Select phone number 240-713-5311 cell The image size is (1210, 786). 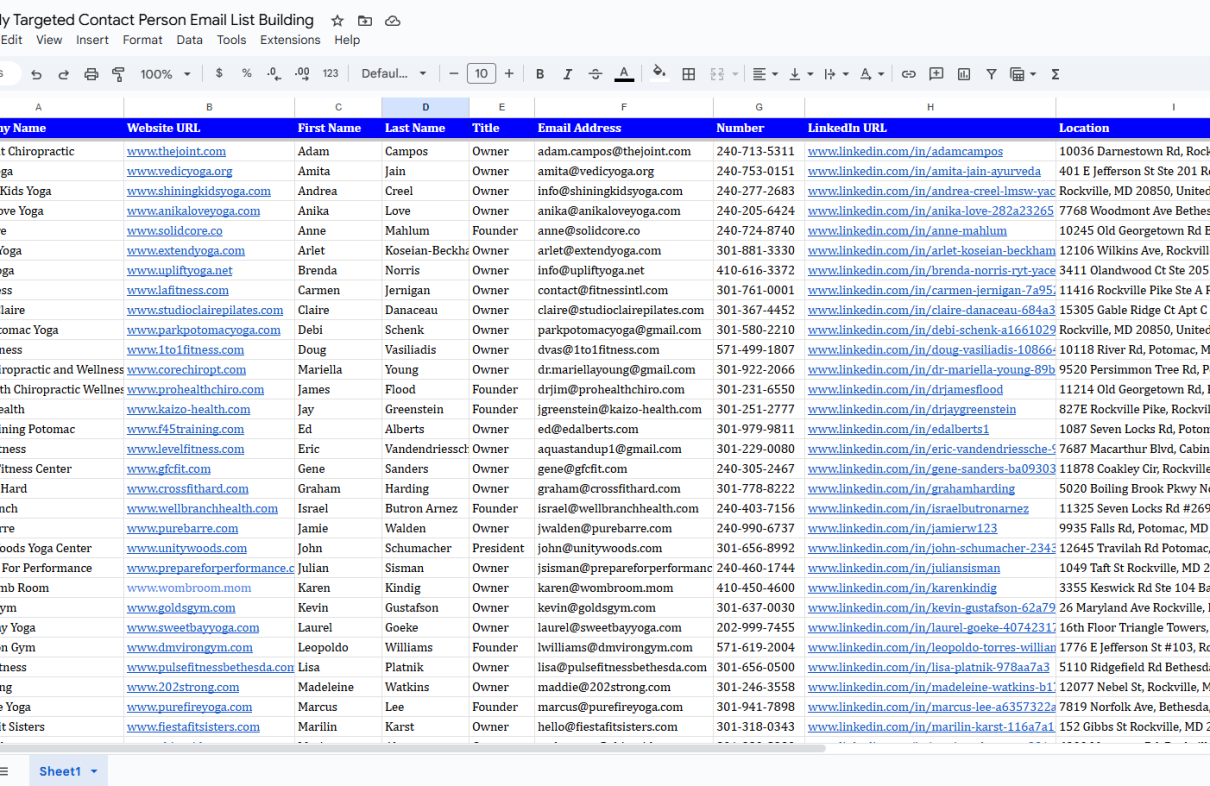(x=759, y=151)
